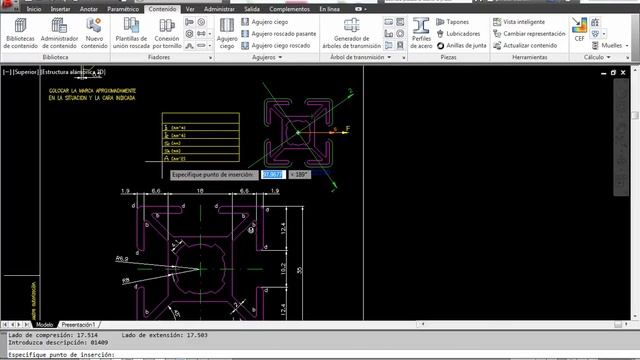The height and width of the screenshot is (360, 640).
Task: Click the dynamic input angle field
Action: pyautogui.click(x=300, y=175)
